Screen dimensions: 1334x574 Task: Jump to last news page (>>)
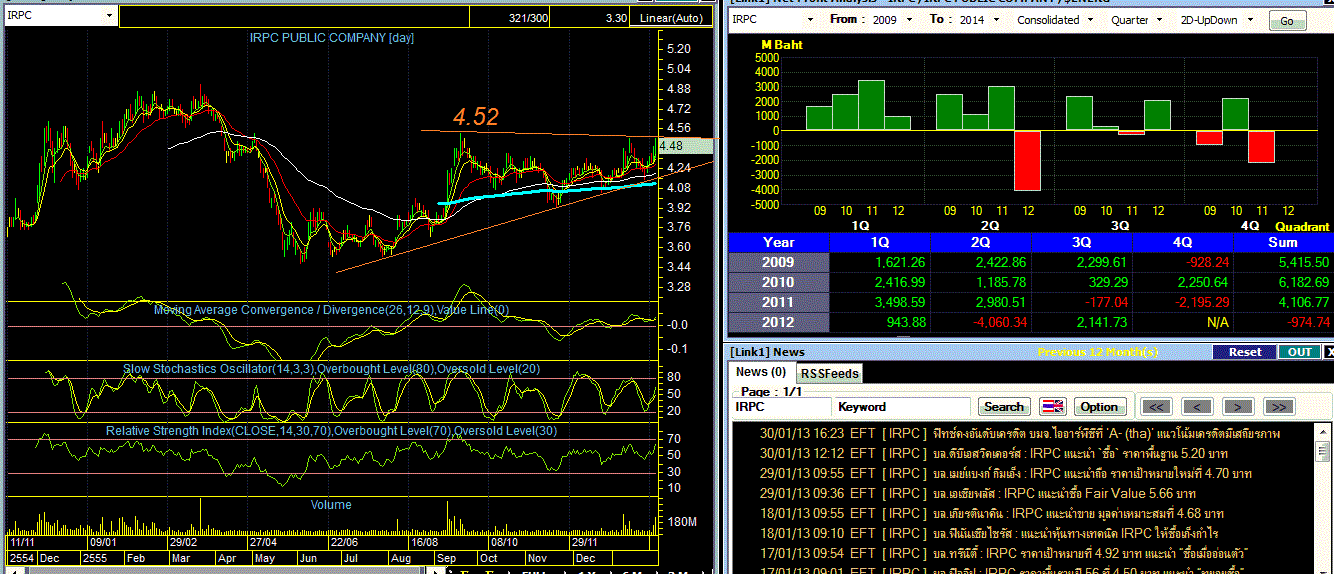(1278, 407)
